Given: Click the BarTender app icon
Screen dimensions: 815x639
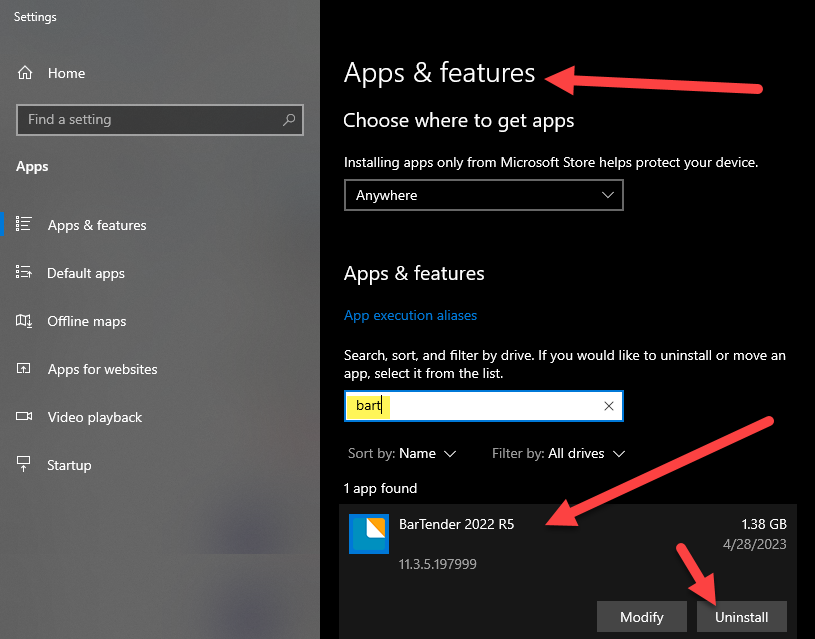Looking at the screenshot, I should [x=368, y=534].
